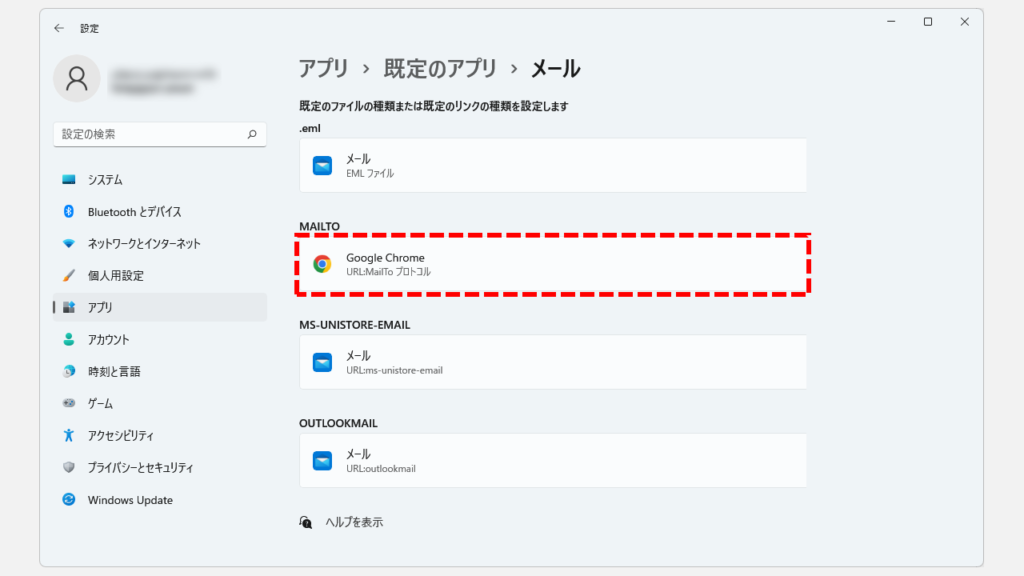
Task: Click the Windows Update sidebar icon
Action: coord(69,500)
